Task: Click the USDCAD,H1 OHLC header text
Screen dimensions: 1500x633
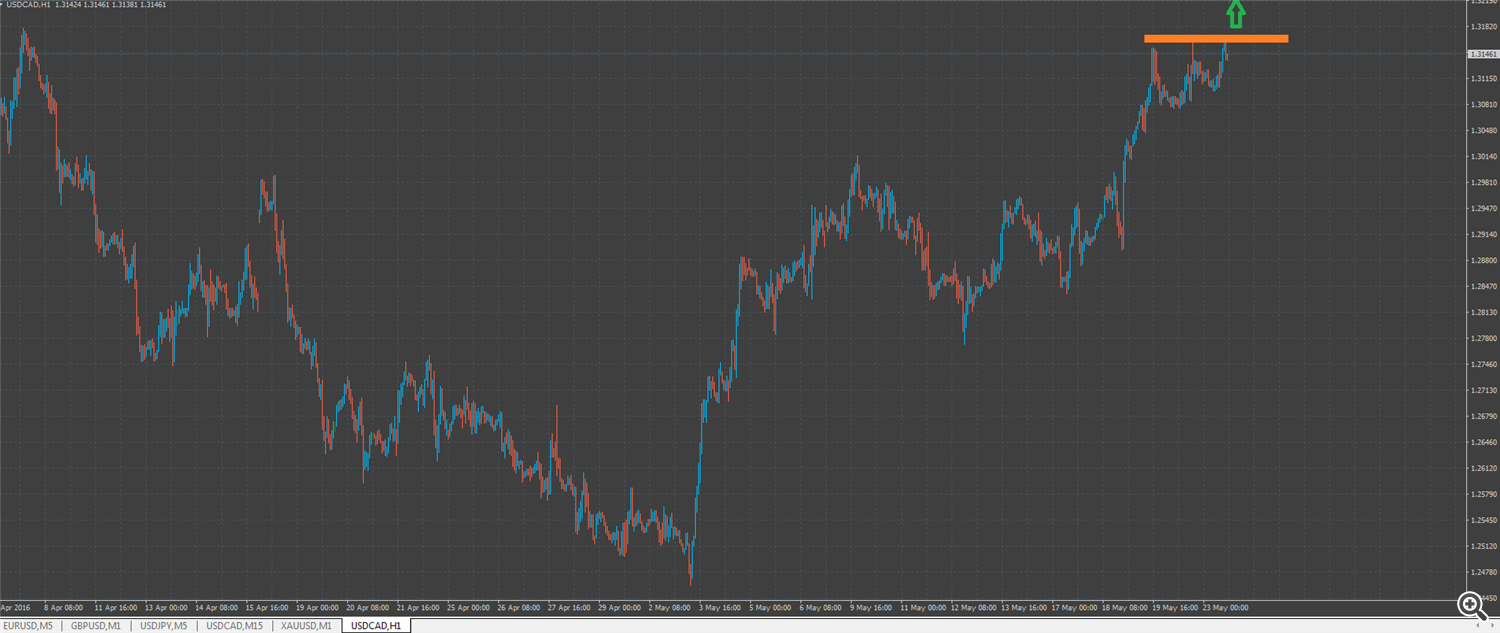Action: coord(86,4)
